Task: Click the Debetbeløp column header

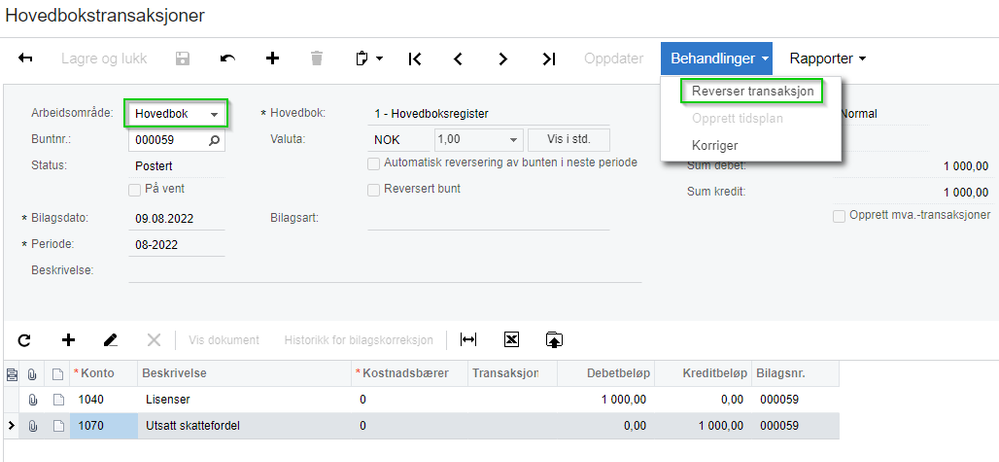Action: coord(606,373)
